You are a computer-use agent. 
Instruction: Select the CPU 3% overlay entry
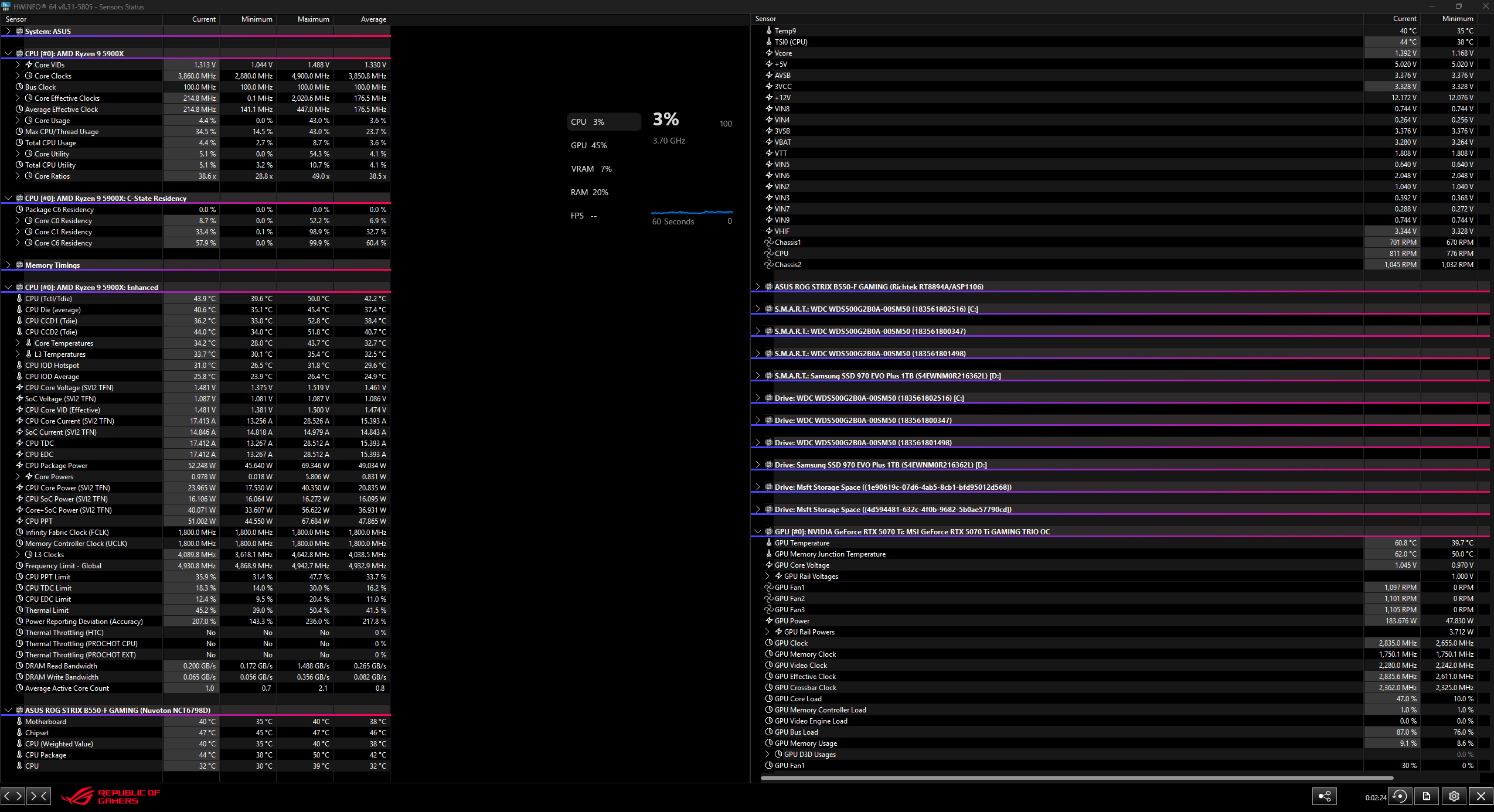click(604, 122)
